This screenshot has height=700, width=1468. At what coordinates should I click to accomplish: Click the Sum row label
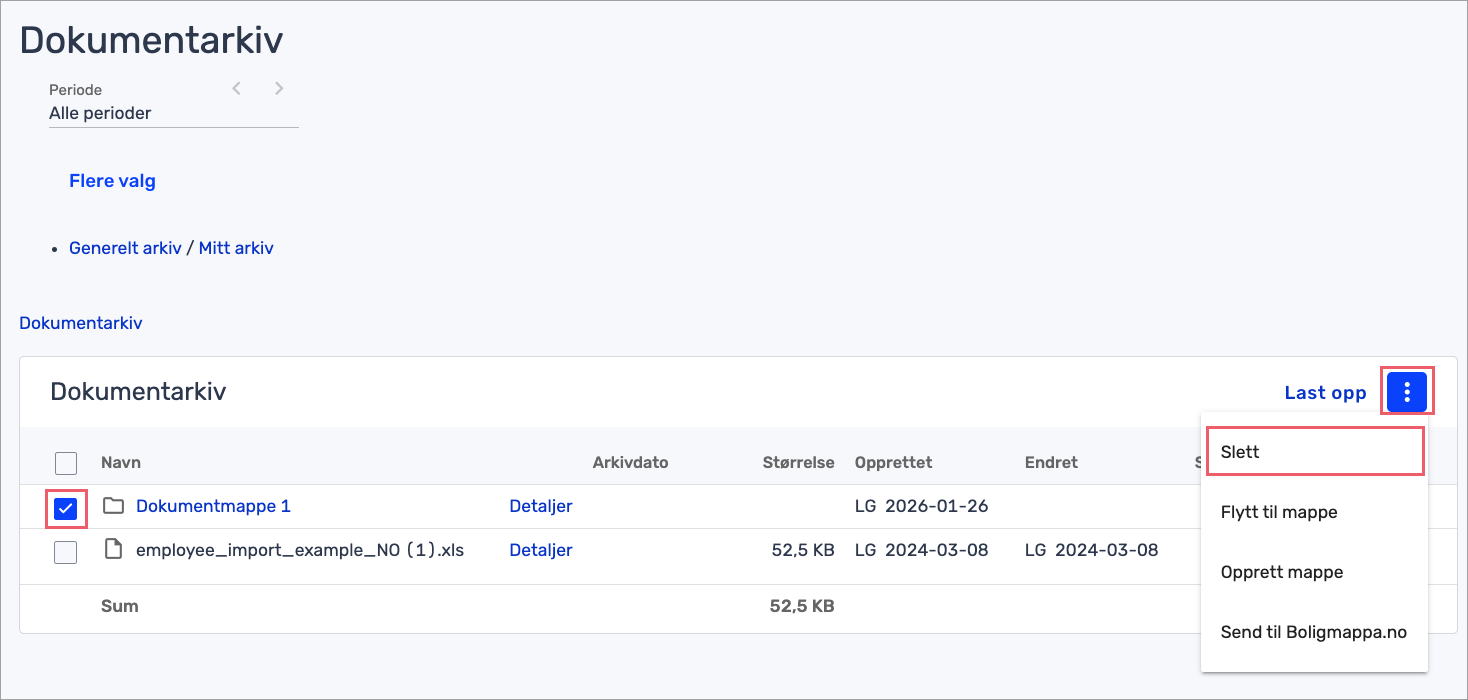120,606
